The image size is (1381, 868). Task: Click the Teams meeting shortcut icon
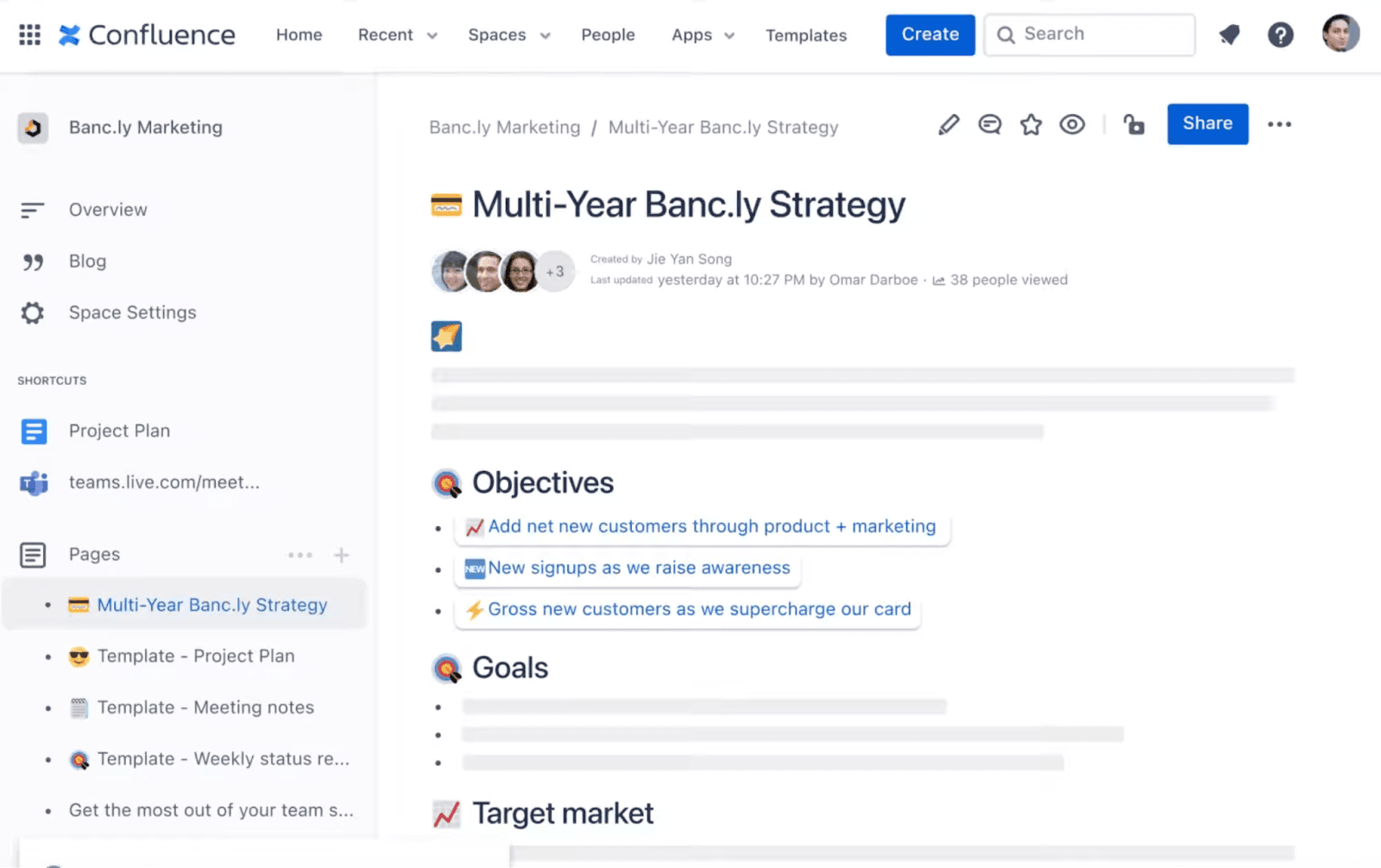(34, 482)
